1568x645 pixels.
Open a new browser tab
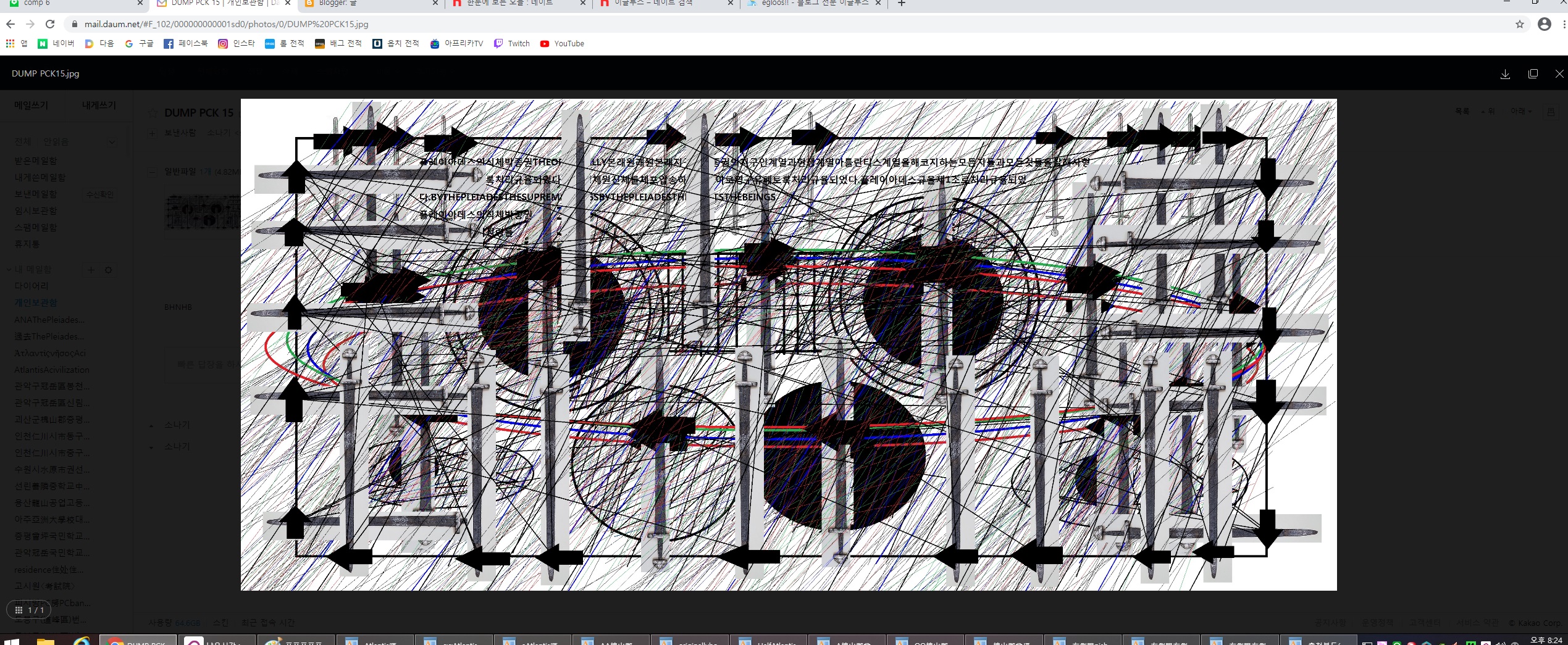coord(902,3)
